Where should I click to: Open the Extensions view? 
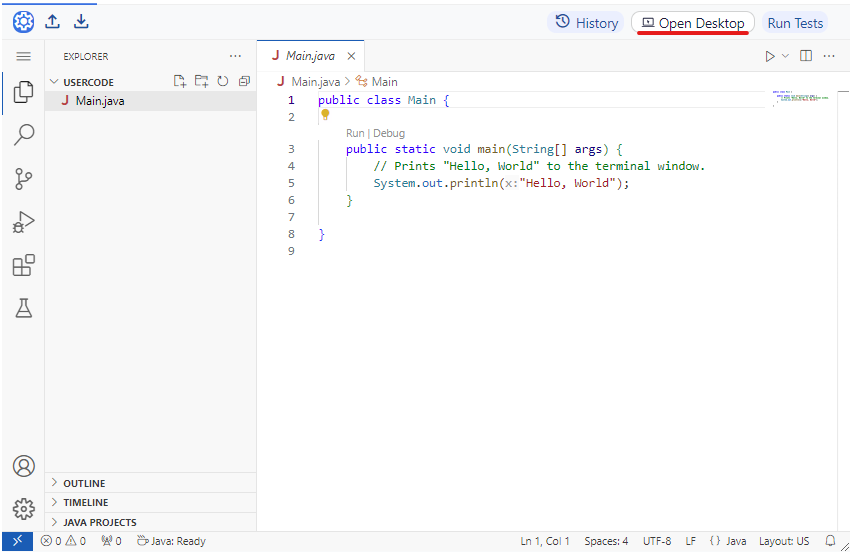click(23, 266)
